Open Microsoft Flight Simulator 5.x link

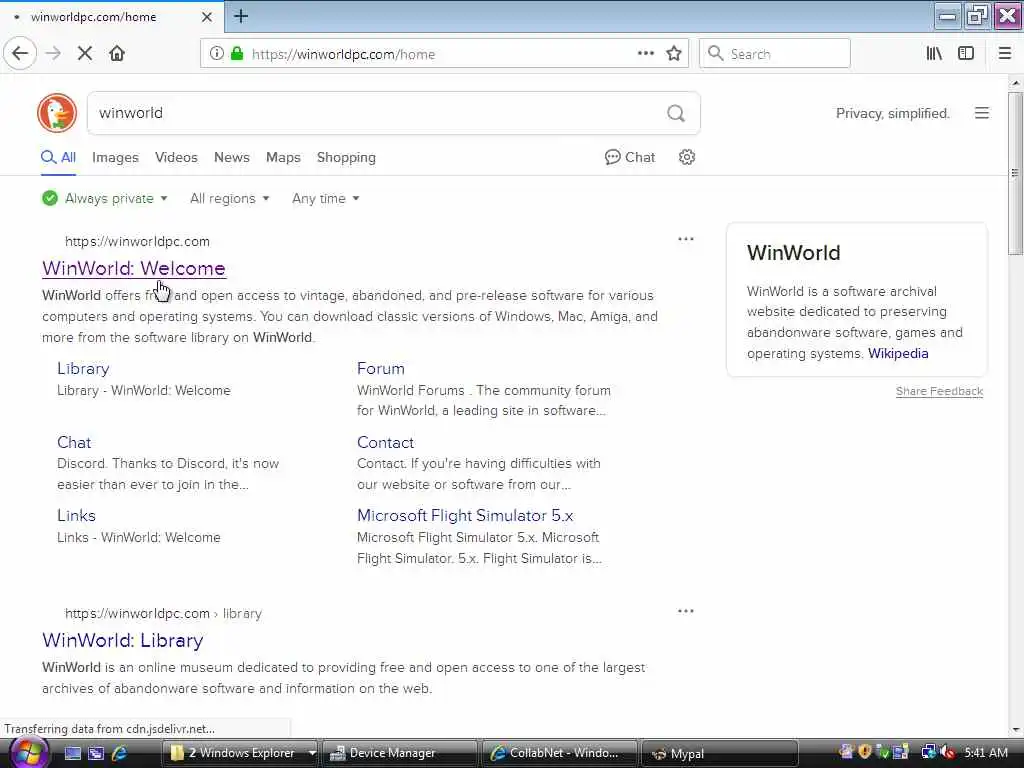tap(465, 515)
